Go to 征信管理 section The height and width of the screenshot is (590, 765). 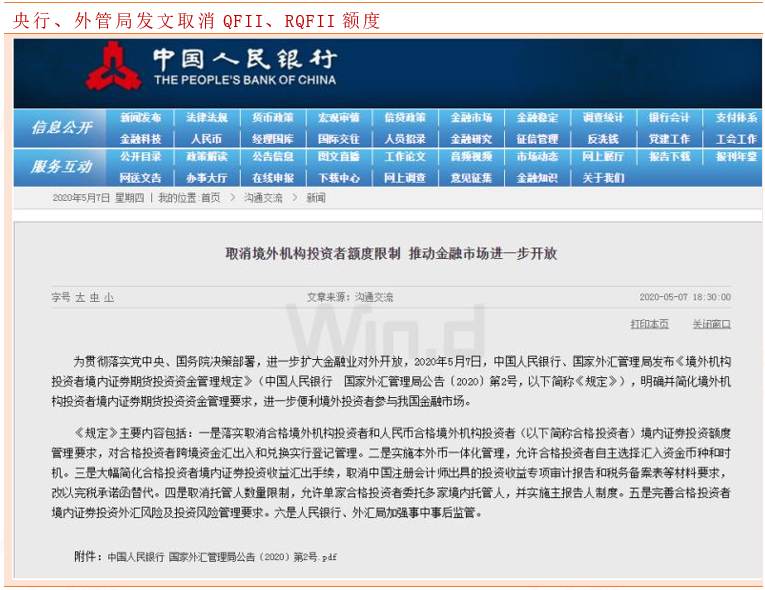click(537, 139)
